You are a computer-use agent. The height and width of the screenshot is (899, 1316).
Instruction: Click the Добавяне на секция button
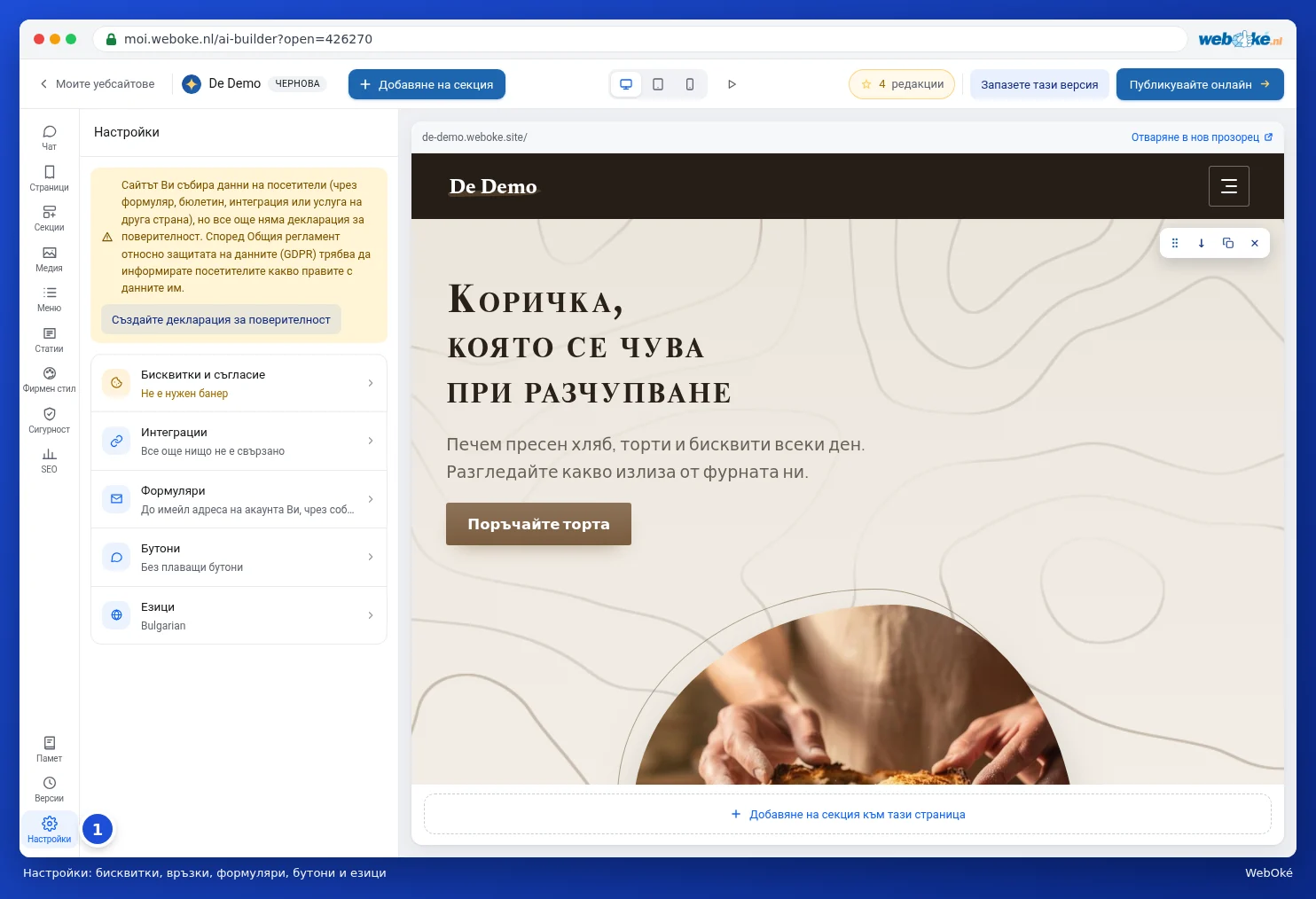coord(427,84)
